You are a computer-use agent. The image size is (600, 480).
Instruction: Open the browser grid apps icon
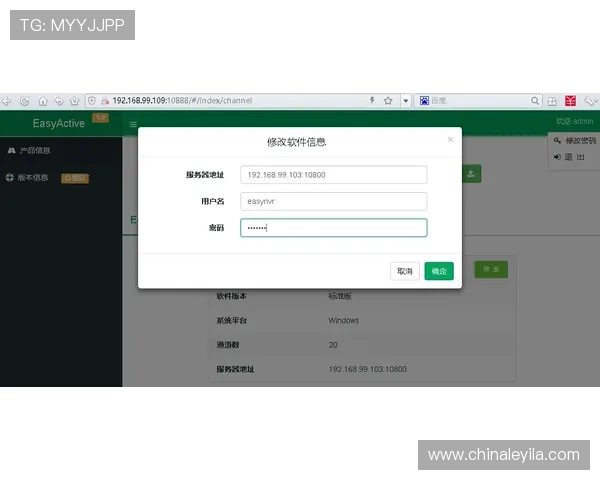coord(552,101)
